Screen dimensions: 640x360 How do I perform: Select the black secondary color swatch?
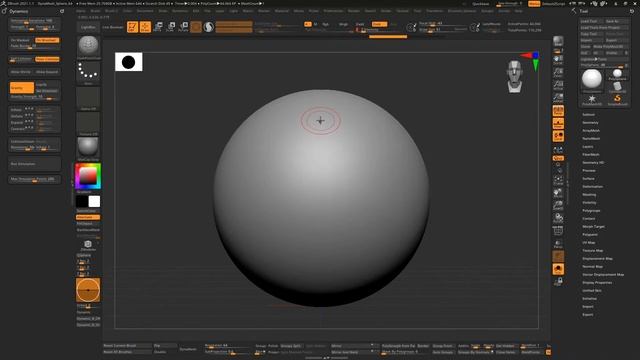tap(82, 201)
